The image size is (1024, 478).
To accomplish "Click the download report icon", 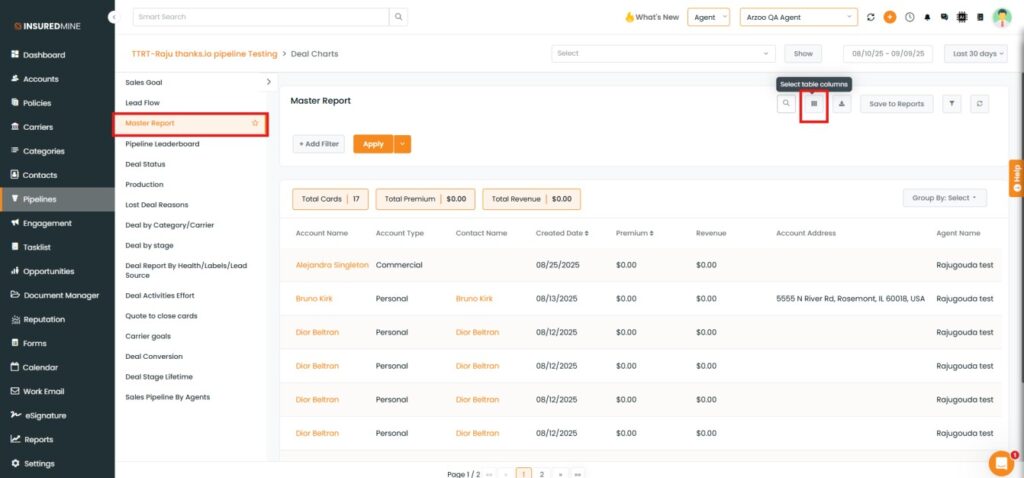I will click(x=842, y=103).
